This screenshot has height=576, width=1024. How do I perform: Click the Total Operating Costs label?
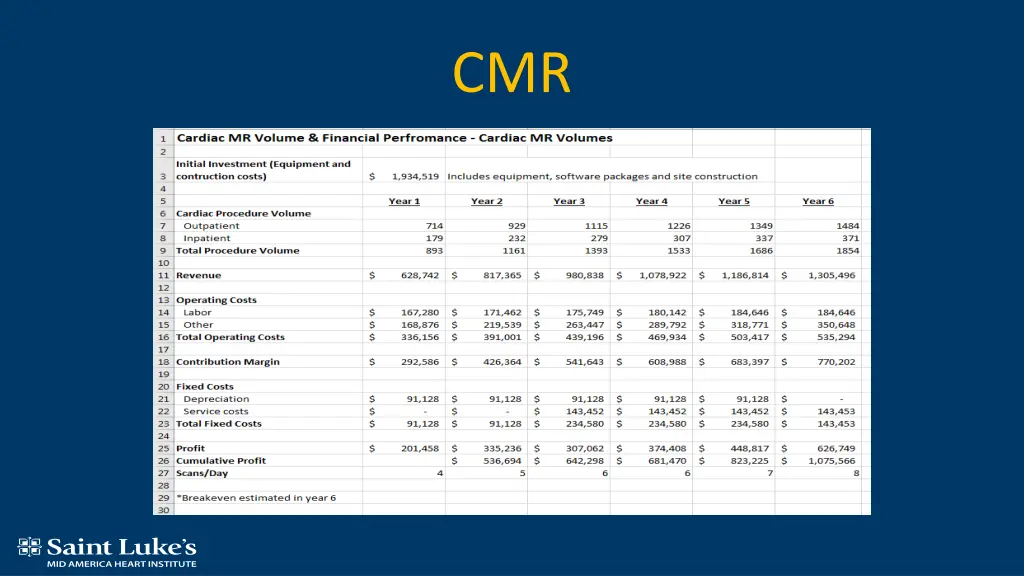tap(231, 338)
